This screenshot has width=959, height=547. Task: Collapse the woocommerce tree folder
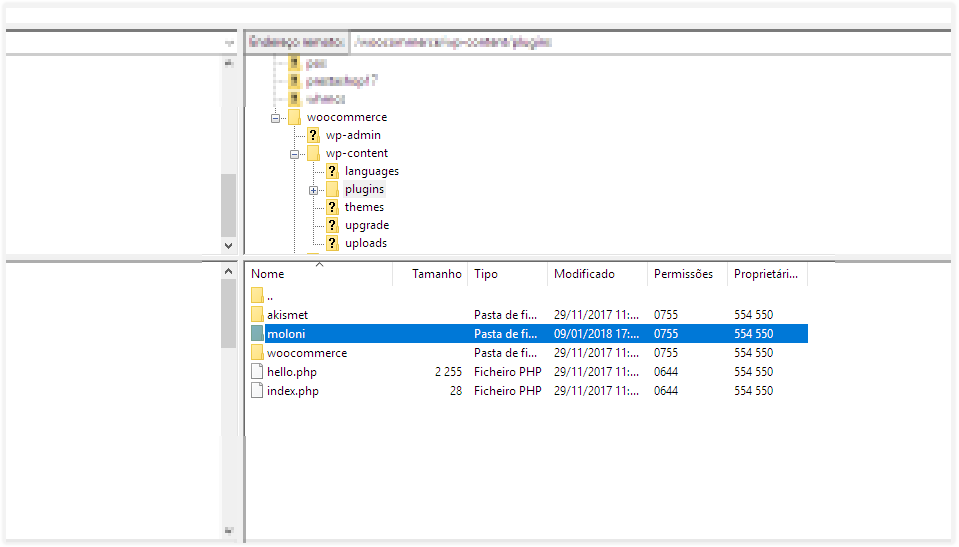(275, 118)
